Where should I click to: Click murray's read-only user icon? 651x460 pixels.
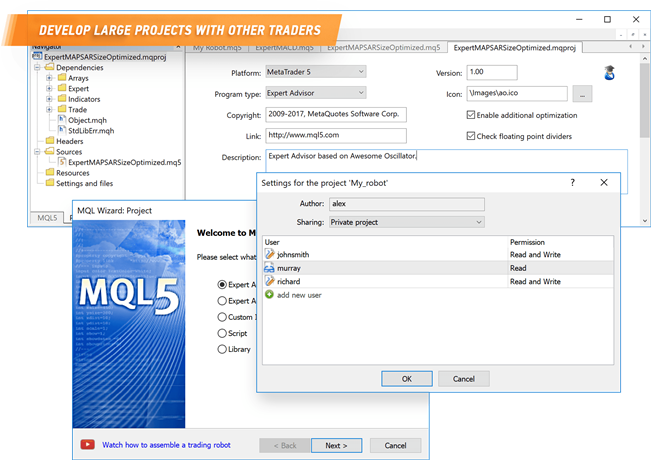(269, 268)
